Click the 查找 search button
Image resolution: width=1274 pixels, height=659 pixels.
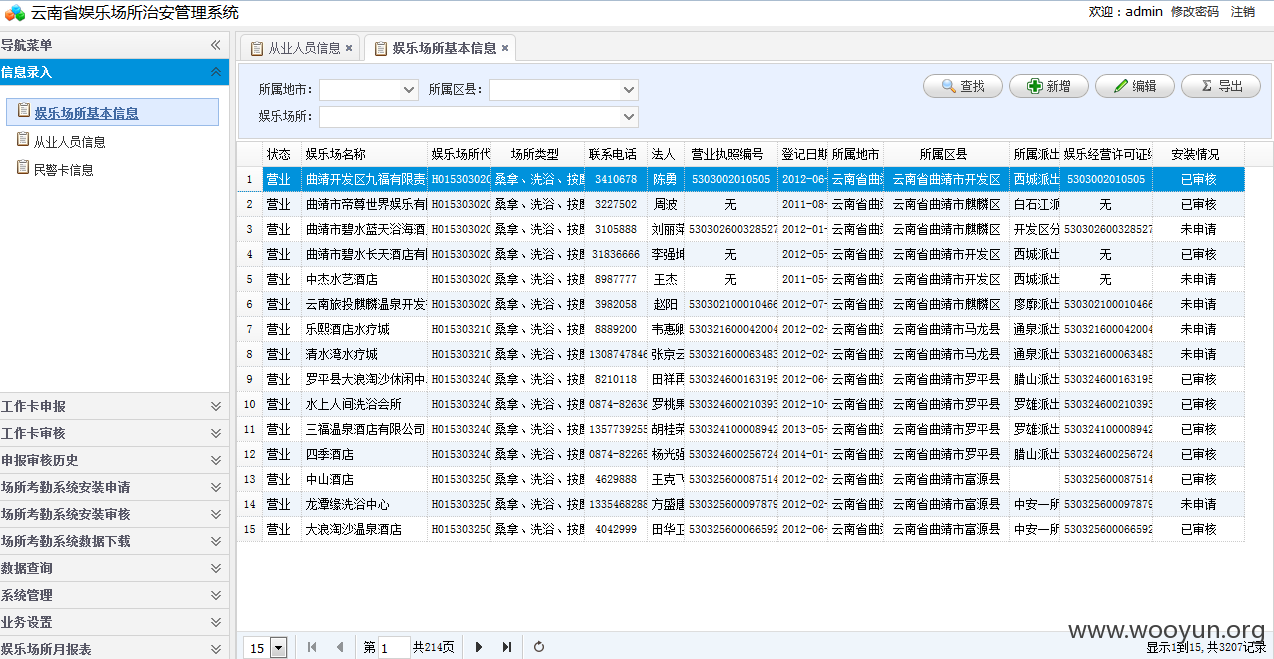click(963, 87)
